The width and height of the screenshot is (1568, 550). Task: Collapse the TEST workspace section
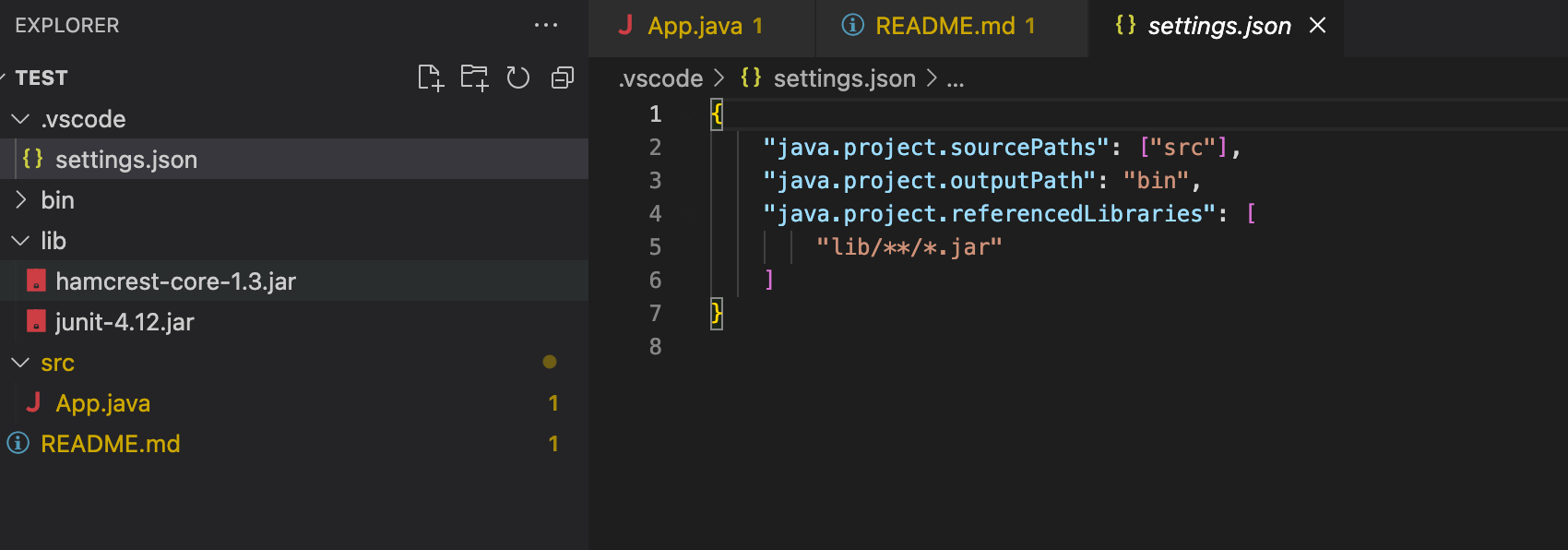point(3,78)
